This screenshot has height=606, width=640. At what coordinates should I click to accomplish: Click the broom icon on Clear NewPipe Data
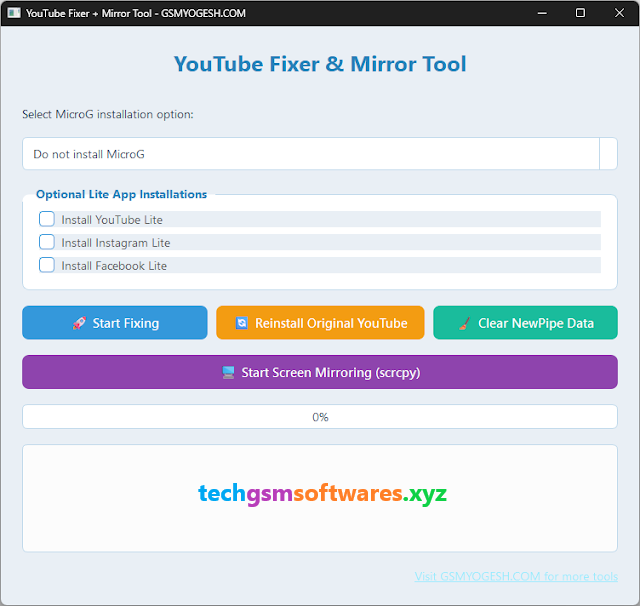click(x=464, y=323)
